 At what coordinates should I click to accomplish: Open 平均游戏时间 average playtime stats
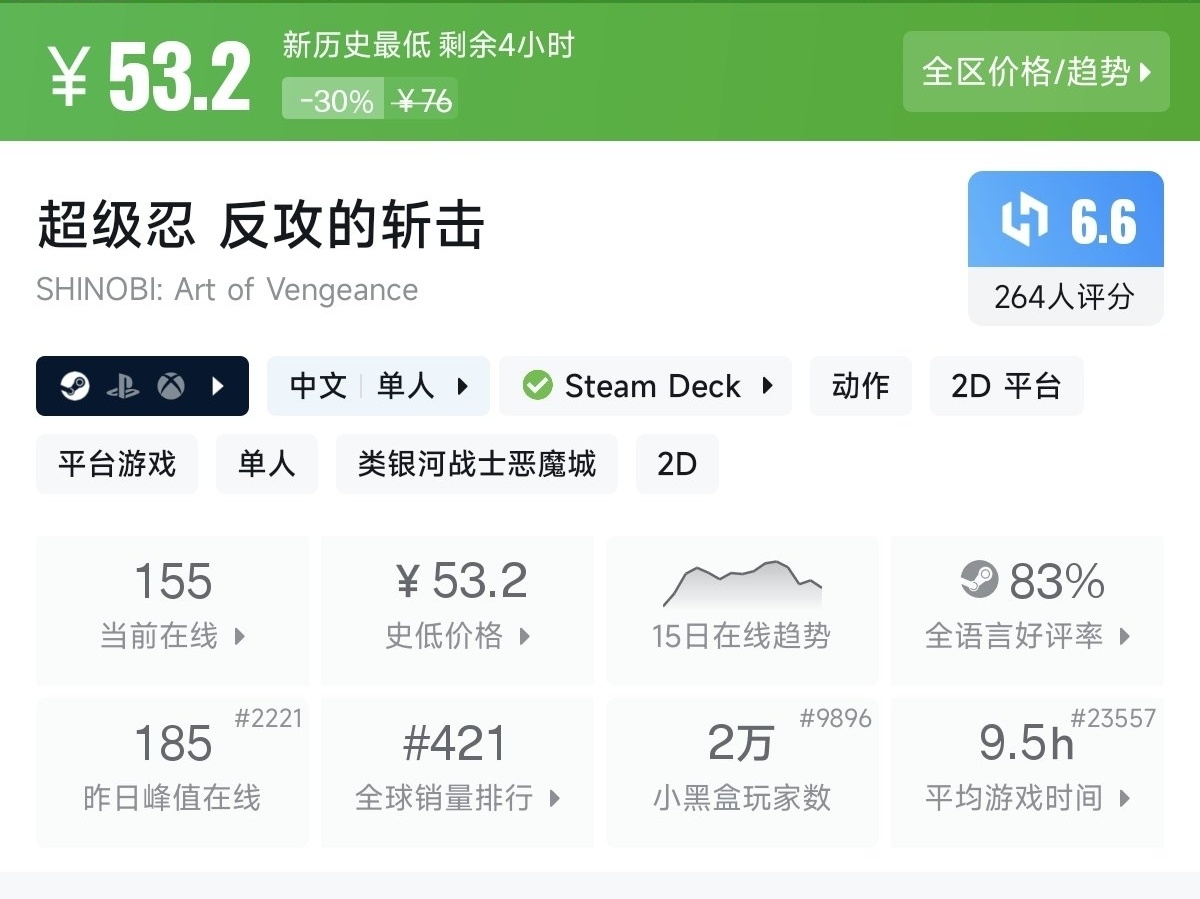click(1027, 772)
